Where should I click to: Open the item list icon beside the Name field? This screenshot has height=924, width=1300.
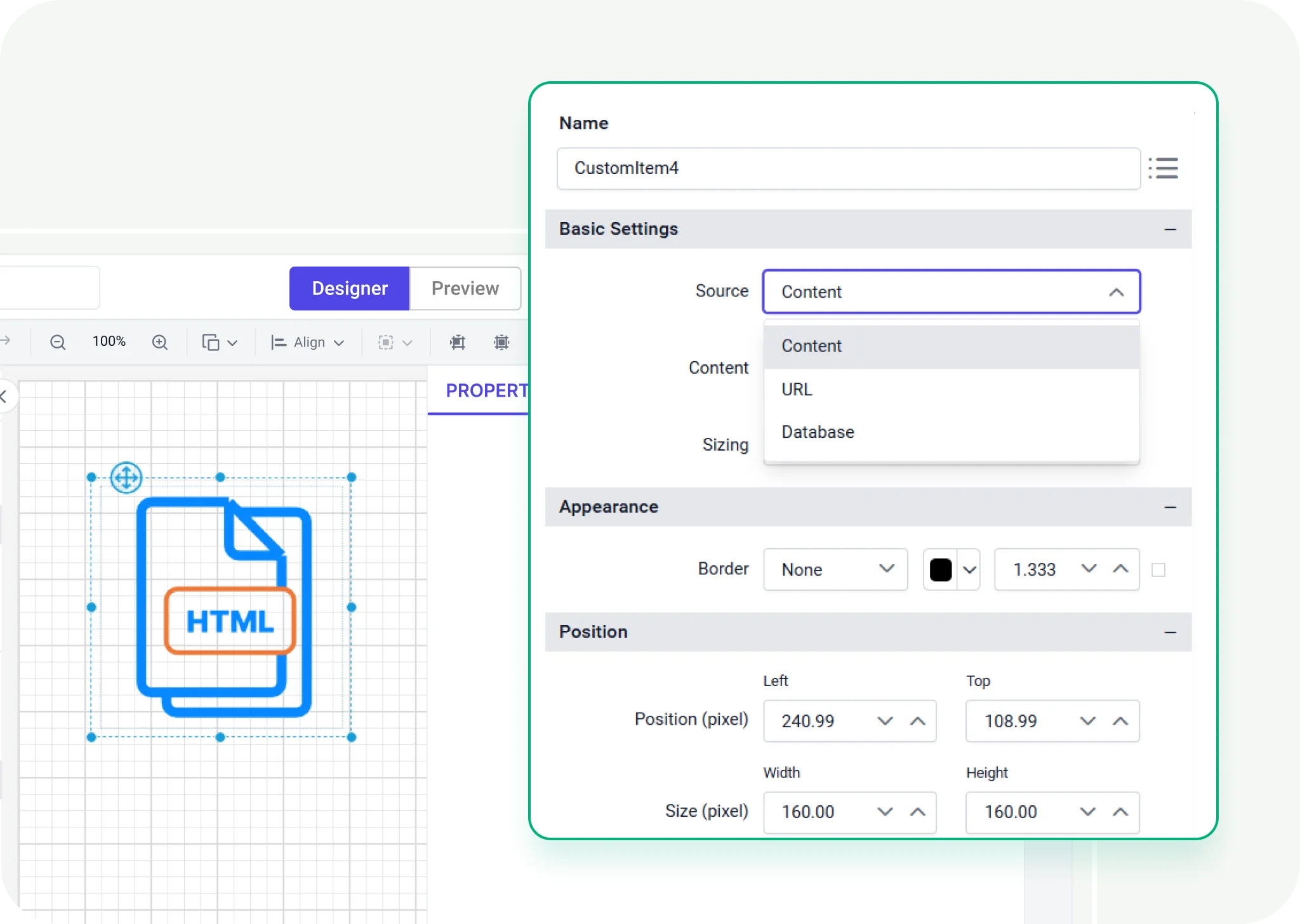(x=1164, y=168)
